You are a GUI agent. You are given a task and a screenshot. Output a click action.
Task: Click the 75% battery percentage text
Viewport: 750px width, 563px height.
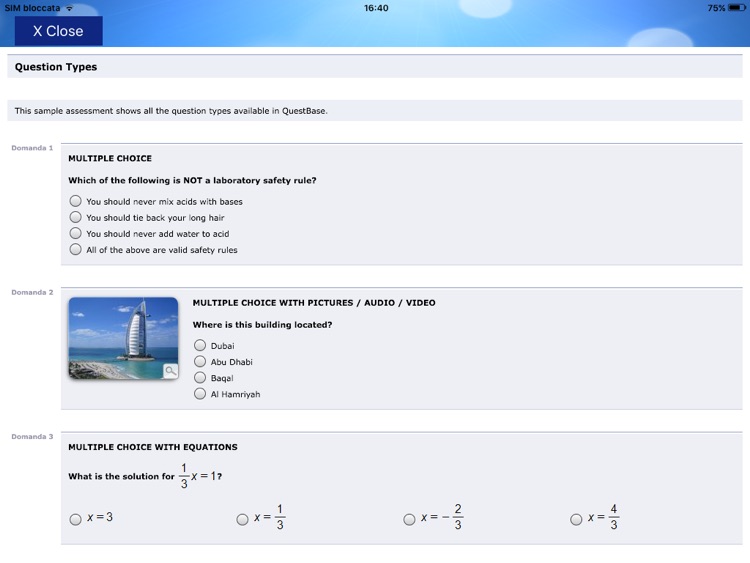pos(716,8)
